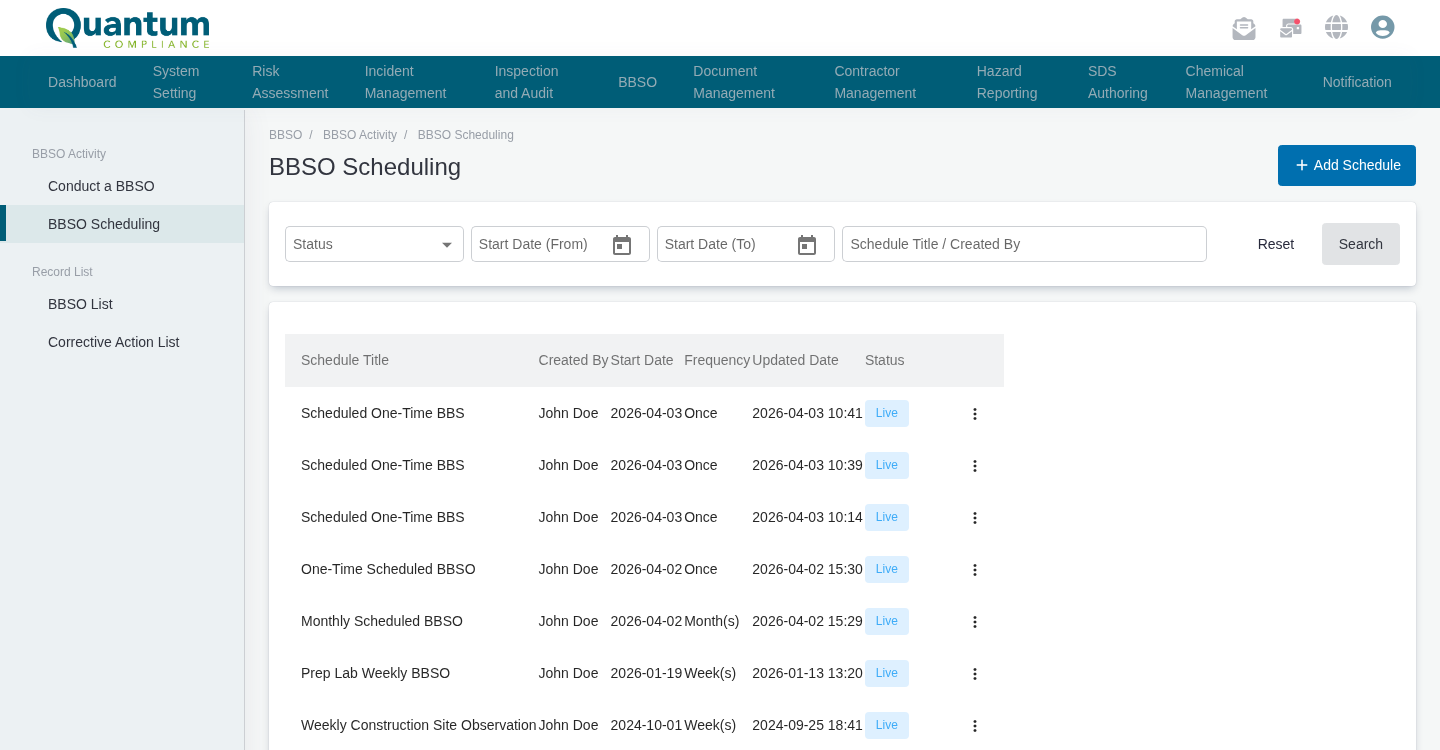Click the Created By column header
The height and width of the screenshot is (750, 1440).
click(x=573, y=360)
